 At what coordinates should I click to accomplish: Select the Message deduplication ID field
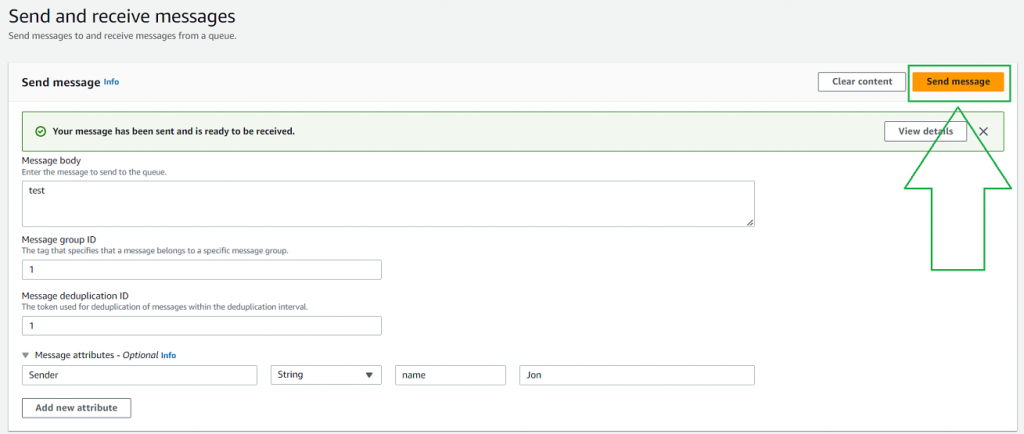[x=201, y=326]
